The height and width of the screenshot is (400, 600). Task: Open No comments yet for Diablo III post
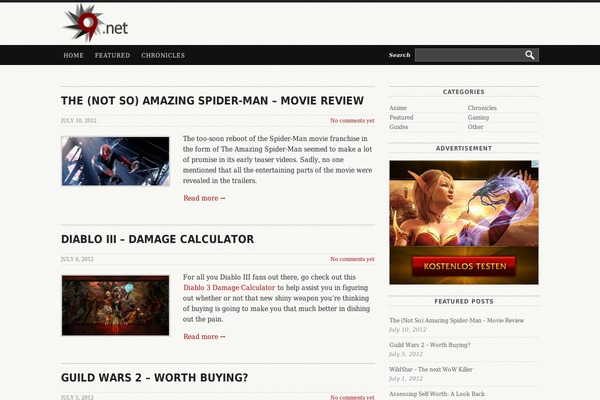pyautogui.click(x=352, y=259)
